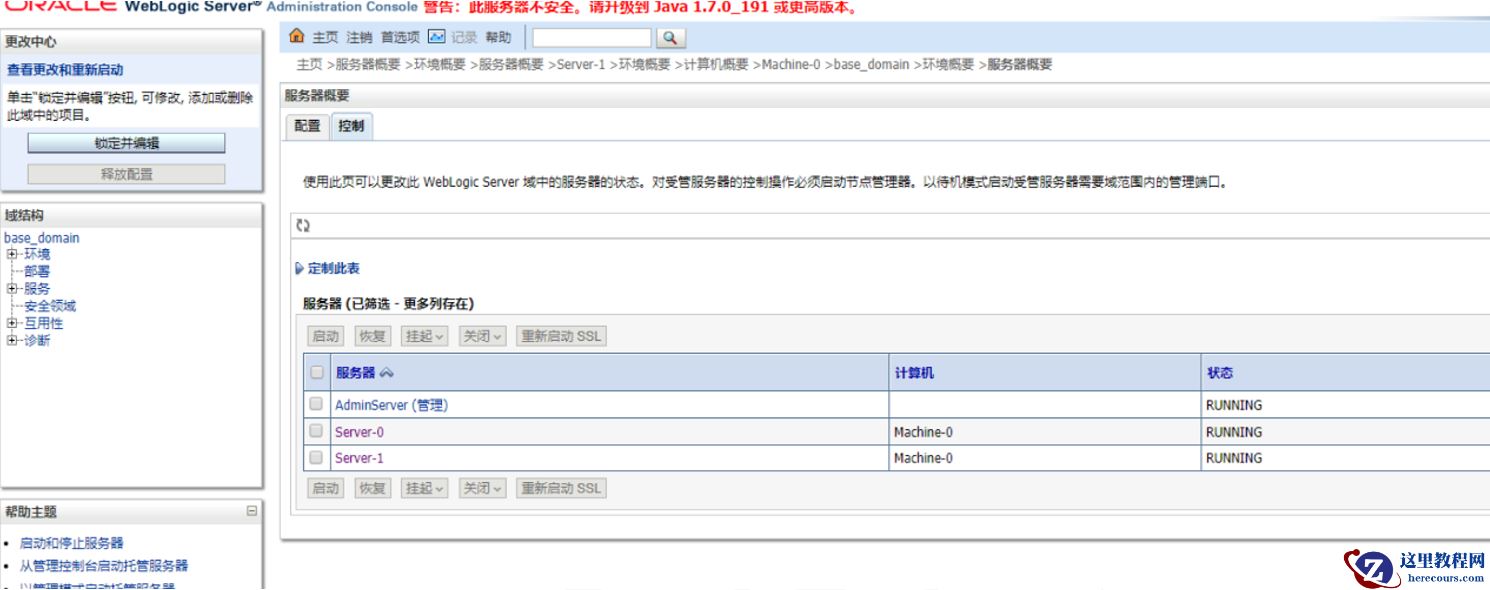
Task: Click the search magnifier icon
Action: point(670,39)
